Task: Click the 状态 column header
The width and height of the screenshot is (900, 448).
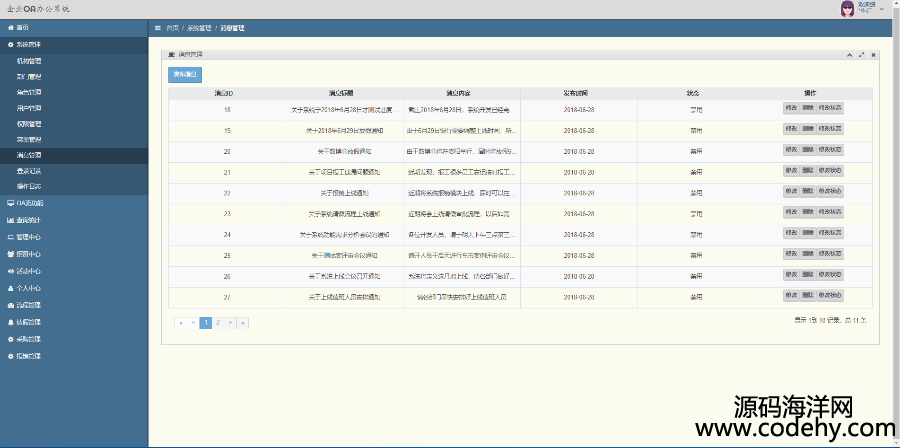Action: [696, 93]
